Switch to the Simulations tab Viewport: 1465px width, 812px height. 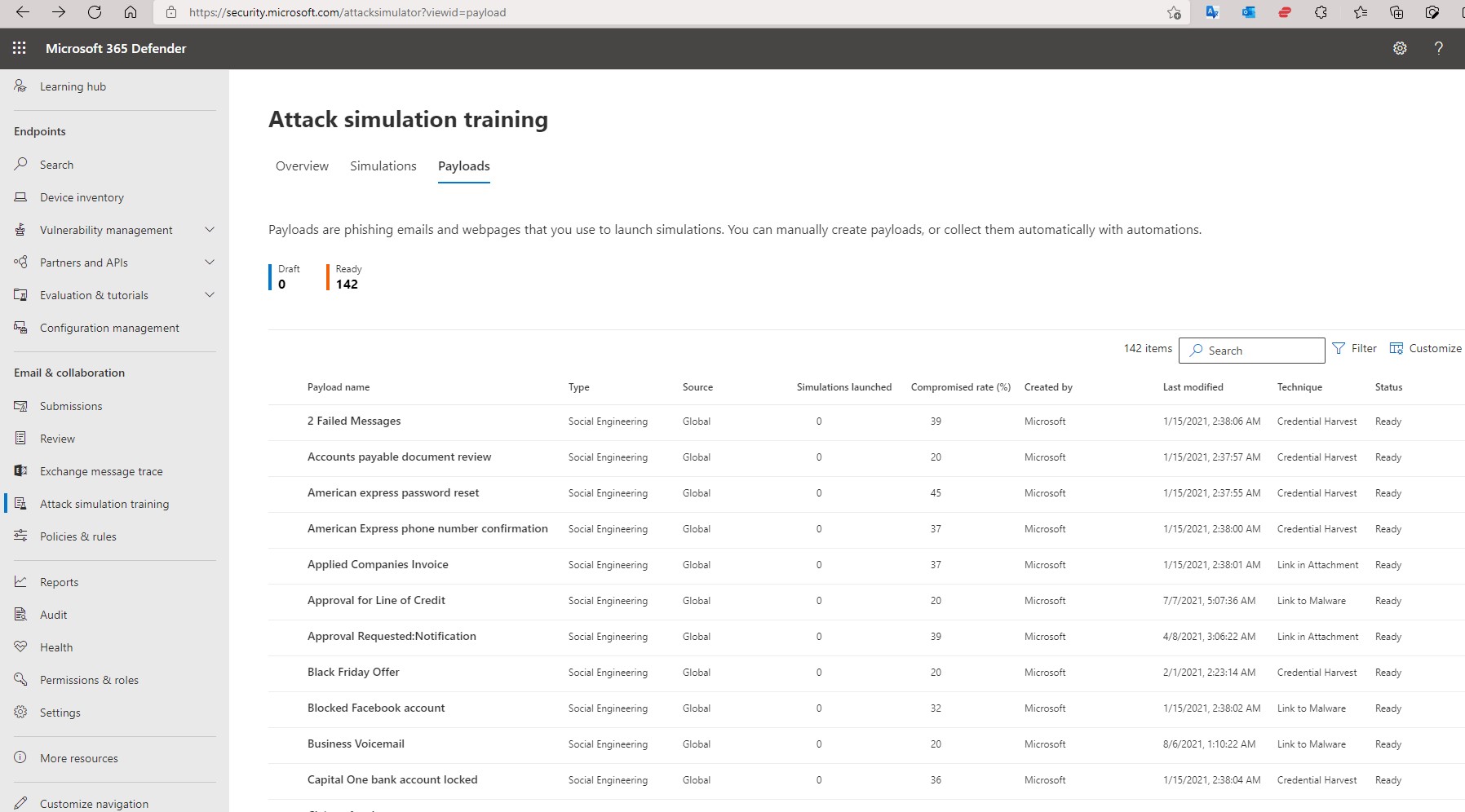tap(383, 166)
